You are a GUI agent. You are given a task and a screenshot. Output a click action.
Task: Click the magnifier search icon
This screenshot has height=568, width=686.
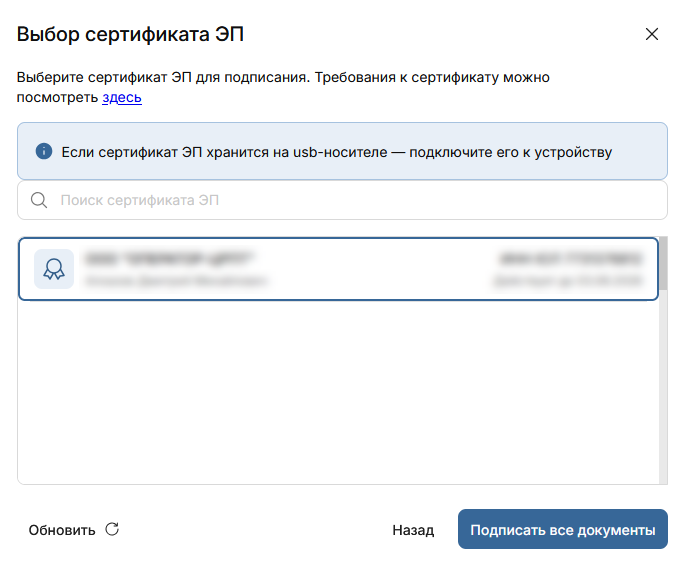tap(39, 200)
